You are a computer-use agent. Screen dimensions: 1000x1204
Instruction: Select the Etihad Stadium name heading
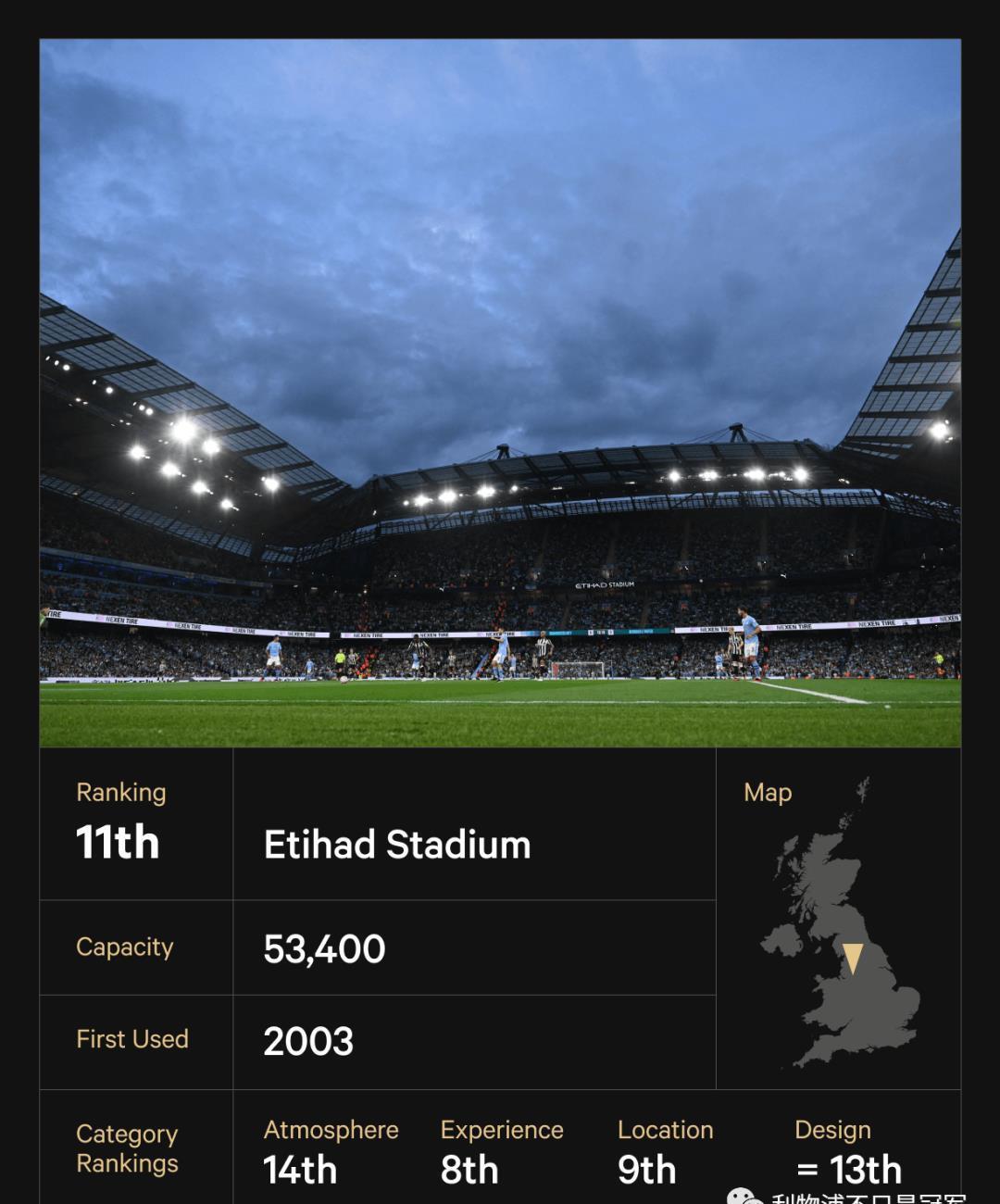click(397, 845)
